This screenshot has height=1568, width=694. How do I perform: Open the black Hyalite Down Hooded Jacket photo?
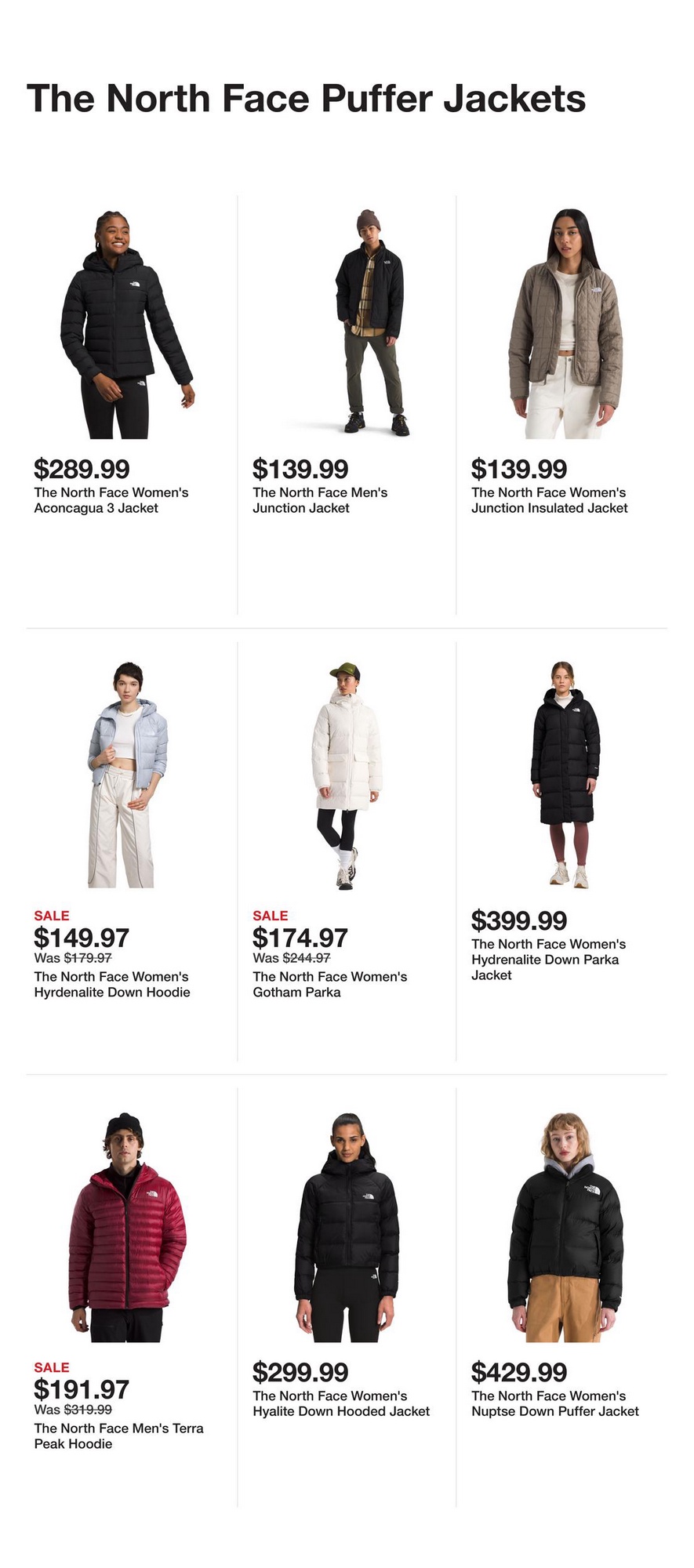click(x=347, y=1227)
